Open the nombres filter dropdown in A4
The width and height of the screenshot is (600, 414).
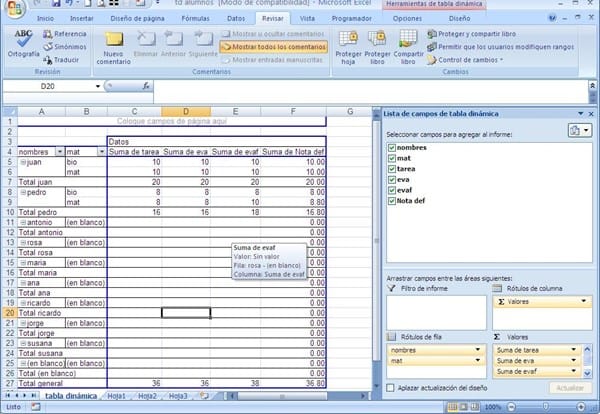(x=60, y=152)
